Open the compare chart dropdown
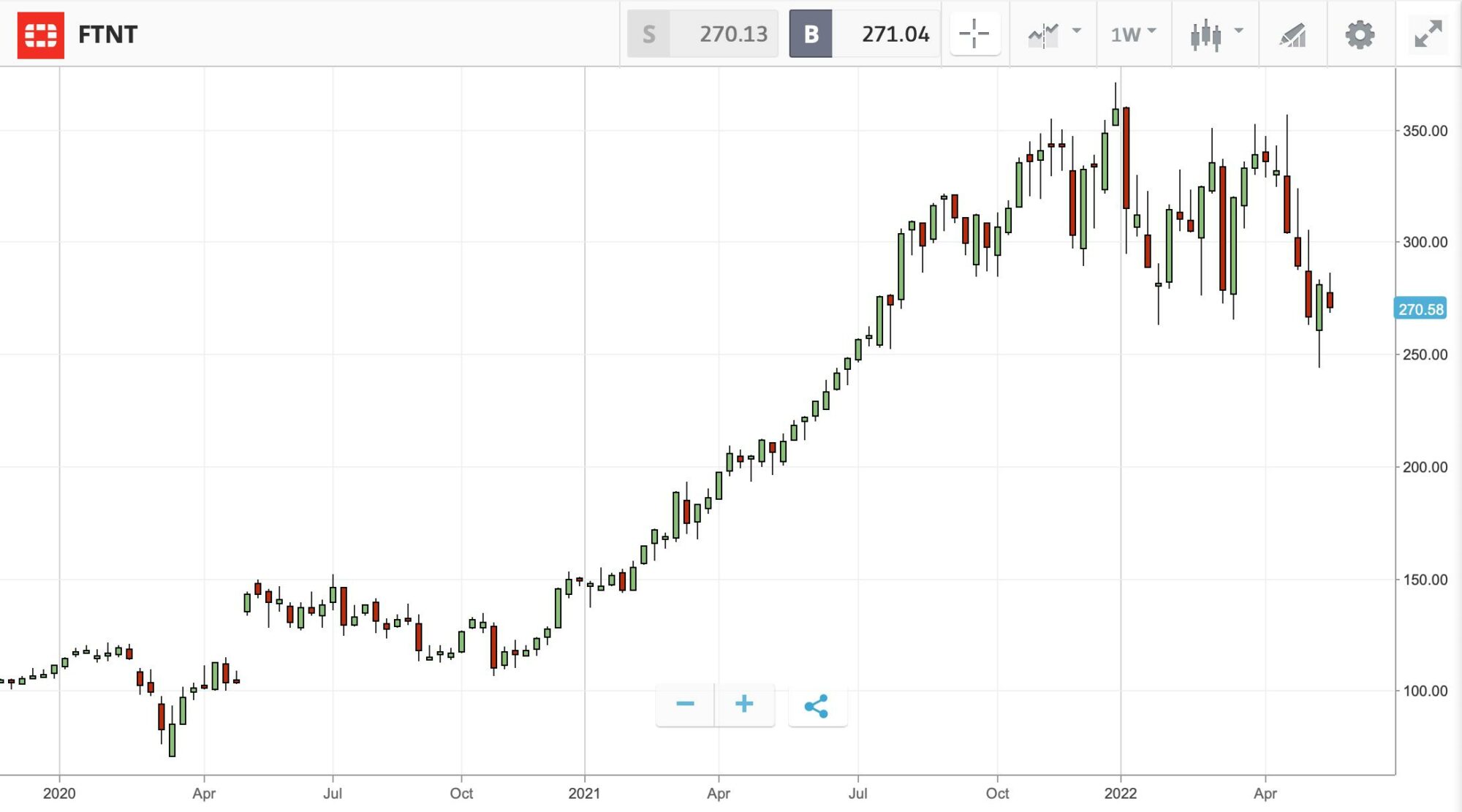The height and width of the screenshot is (812, 1462). [1053, 34]
